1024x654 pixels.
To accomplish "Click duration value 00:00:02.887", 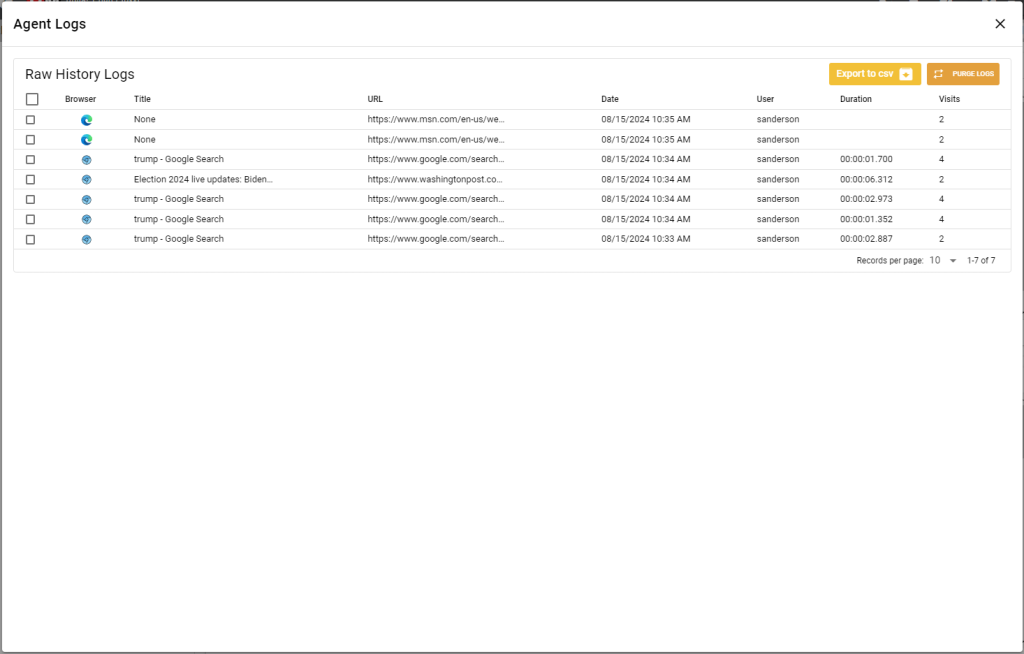I will pyautogui.click(x=866, y=238).
